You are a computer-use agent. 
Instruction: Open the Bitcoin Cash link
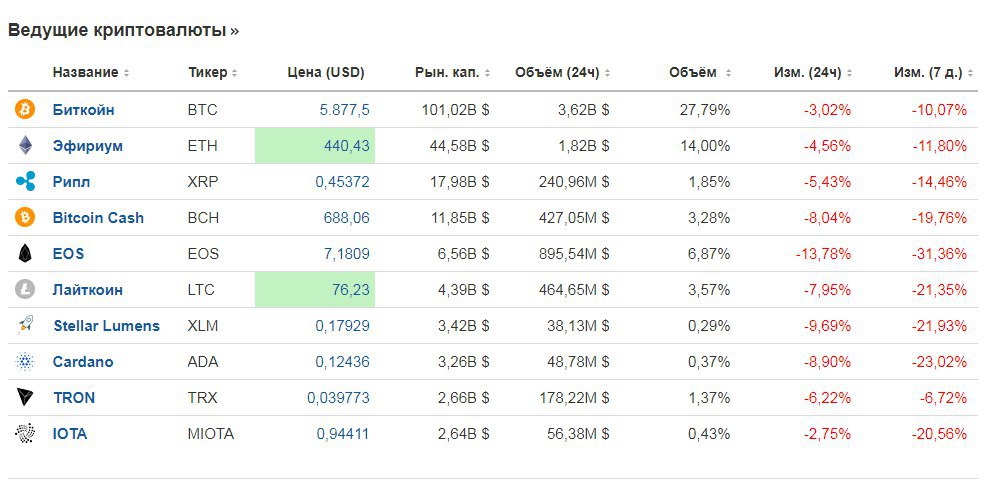pos(98,218)
